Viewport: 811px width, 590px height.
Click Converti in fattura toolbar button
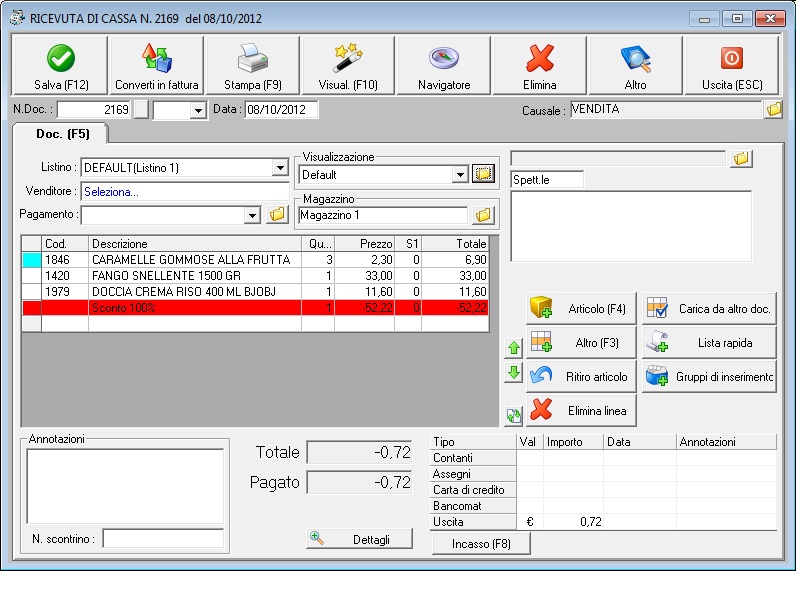pyautogui.click(x=156, y=66)
